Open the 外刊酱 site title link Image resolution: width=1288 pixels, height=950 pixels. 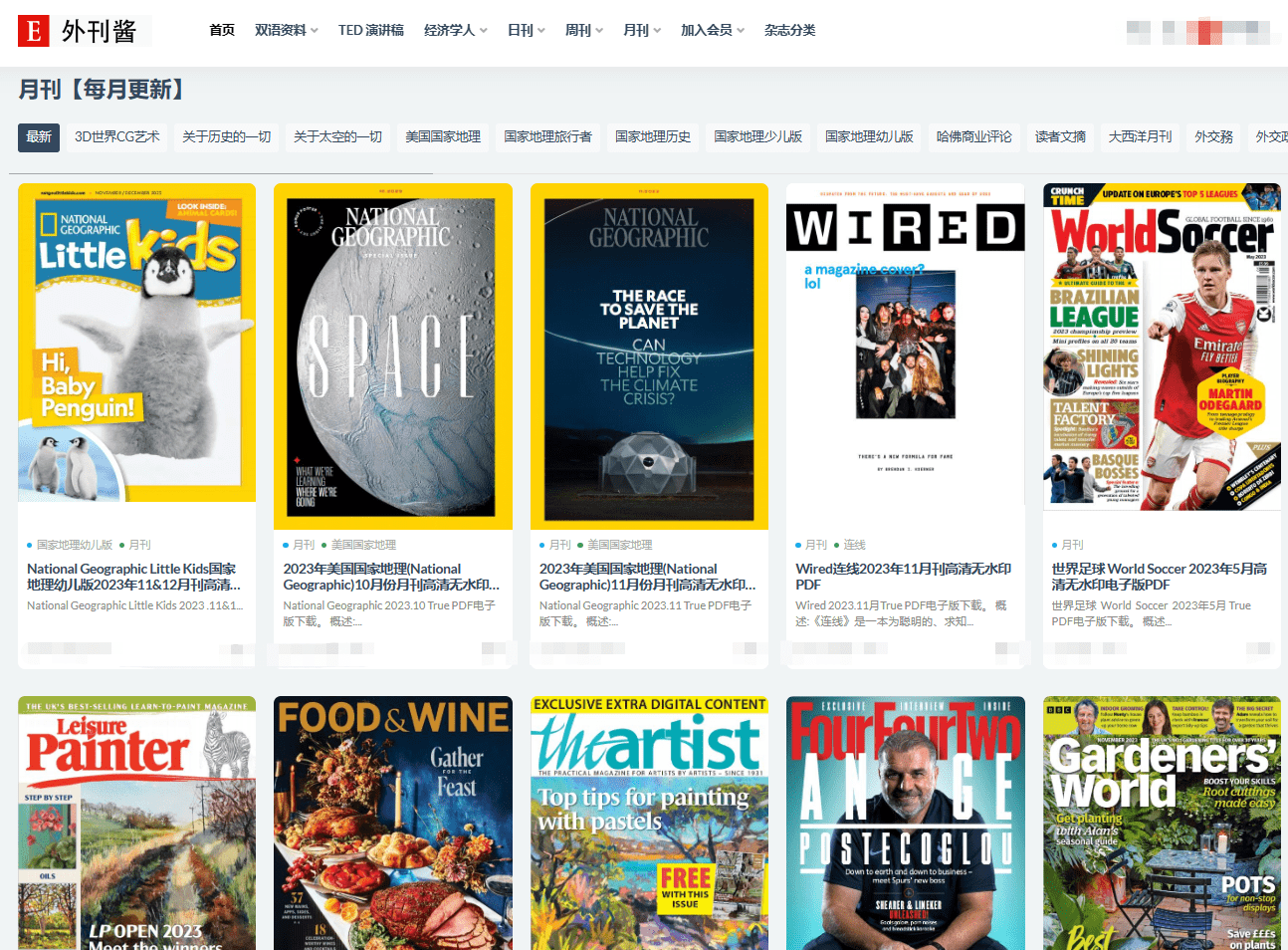(x=99, y=31)
